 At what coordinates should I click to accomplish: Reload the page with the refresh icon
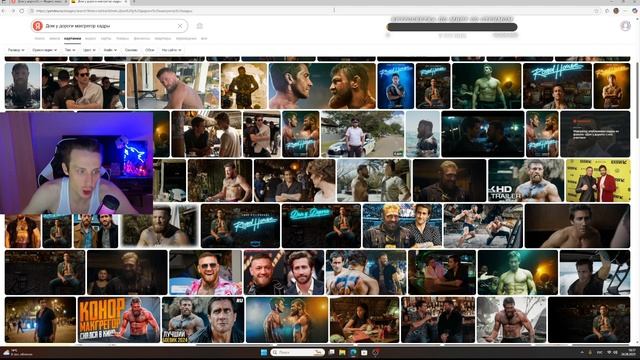coord(22,11)
